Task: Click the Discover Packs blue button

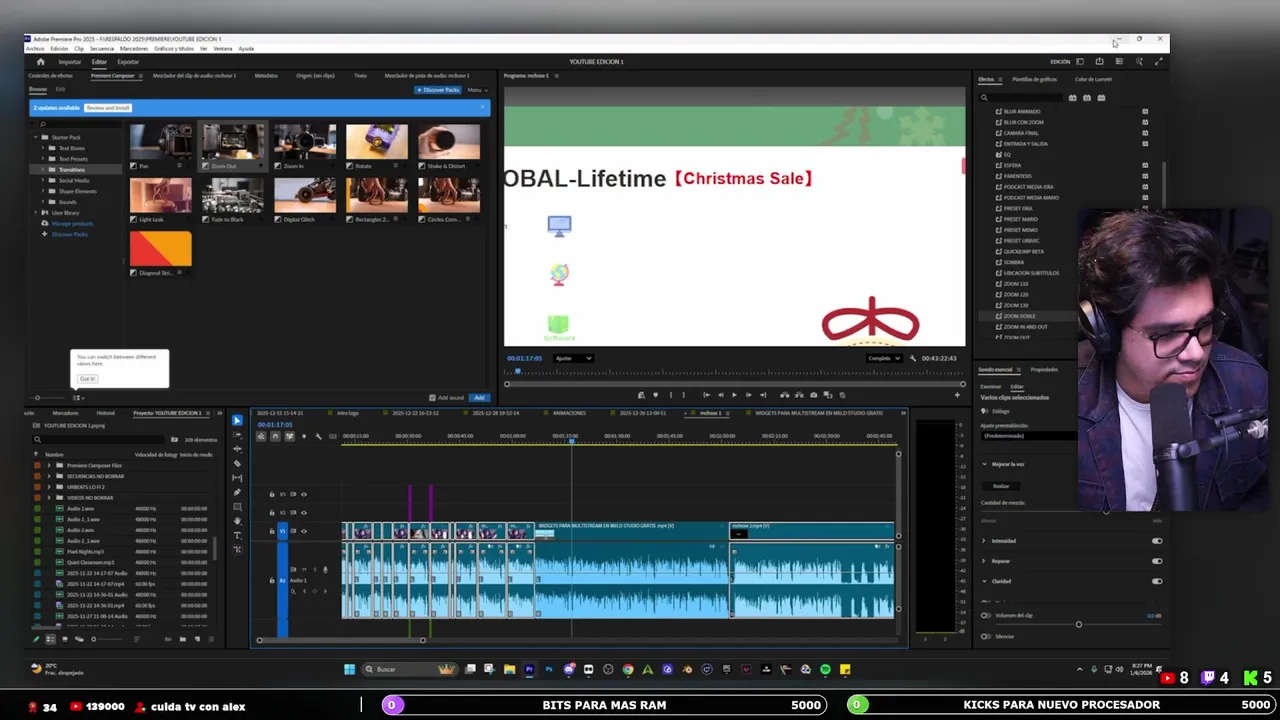Action: 438,90
